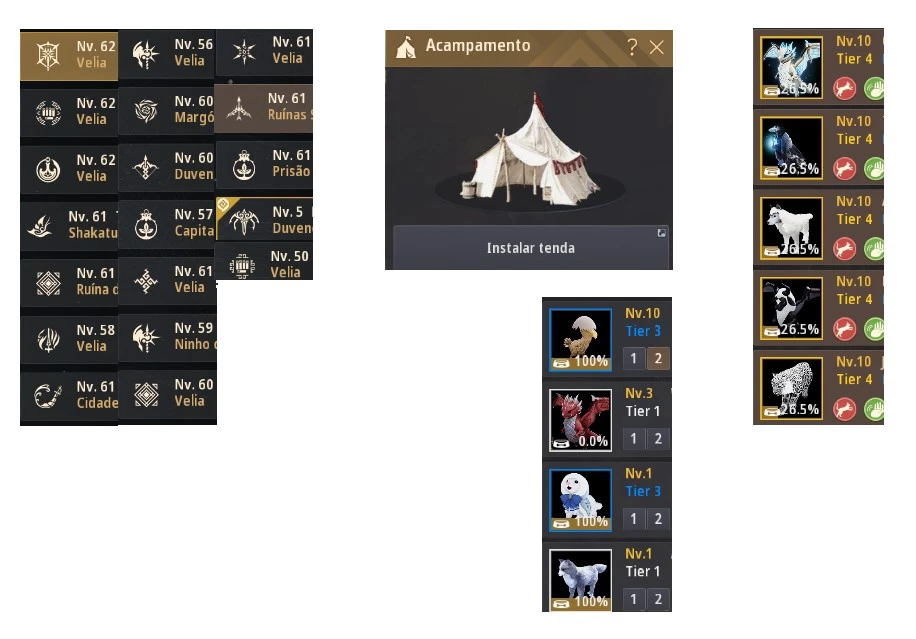Select the Nv. 61 Shakatu character
The image size is (916, 639).
(x=69, y=225)
